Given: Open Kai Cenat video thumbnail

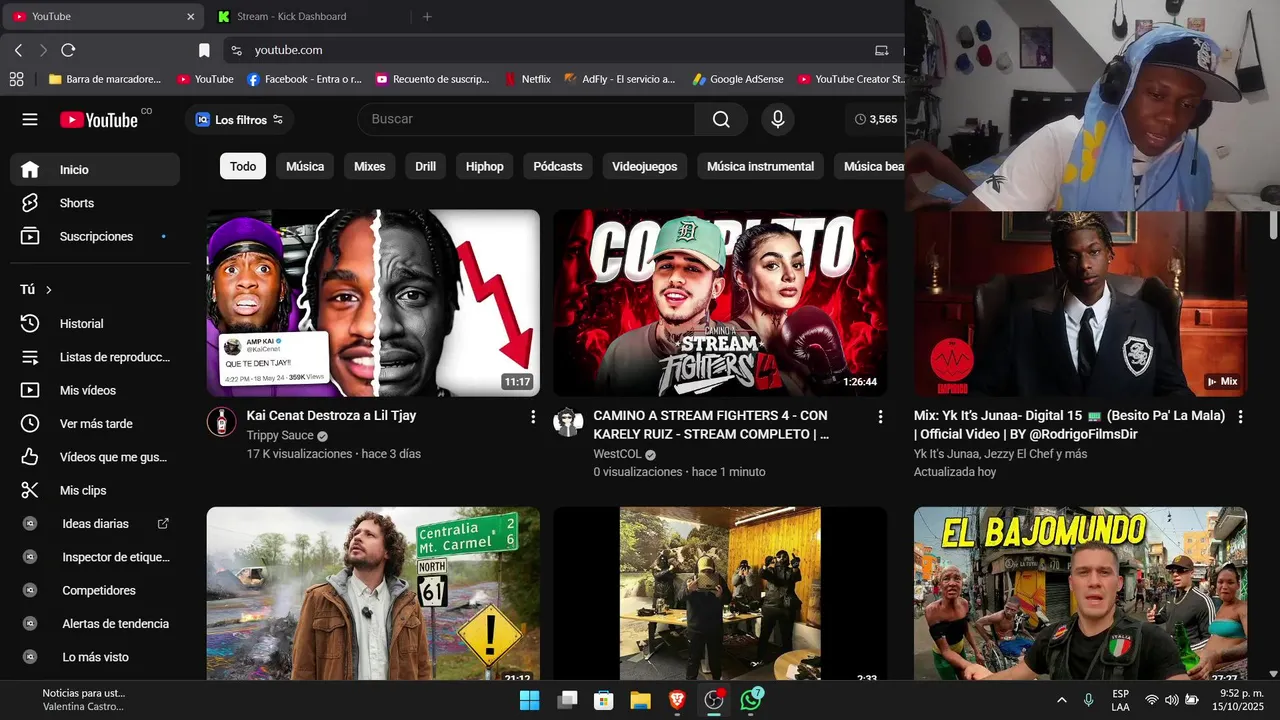Looking at the screenshot, I should tap(373, 303).
